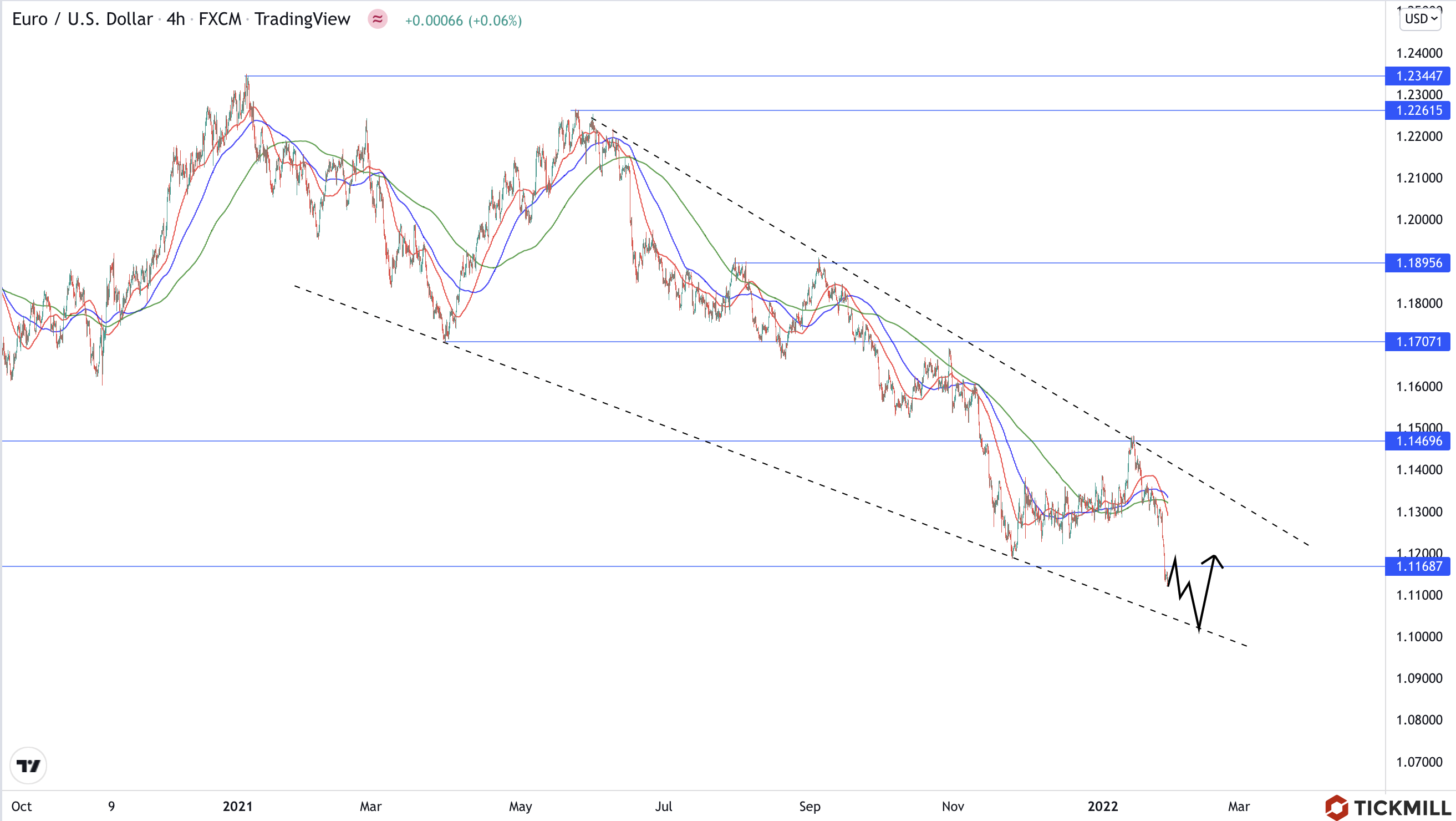This screenshot has height=821, width=1456.
Task: Click the 1.10000 value on price scale
Action: 1419,637
